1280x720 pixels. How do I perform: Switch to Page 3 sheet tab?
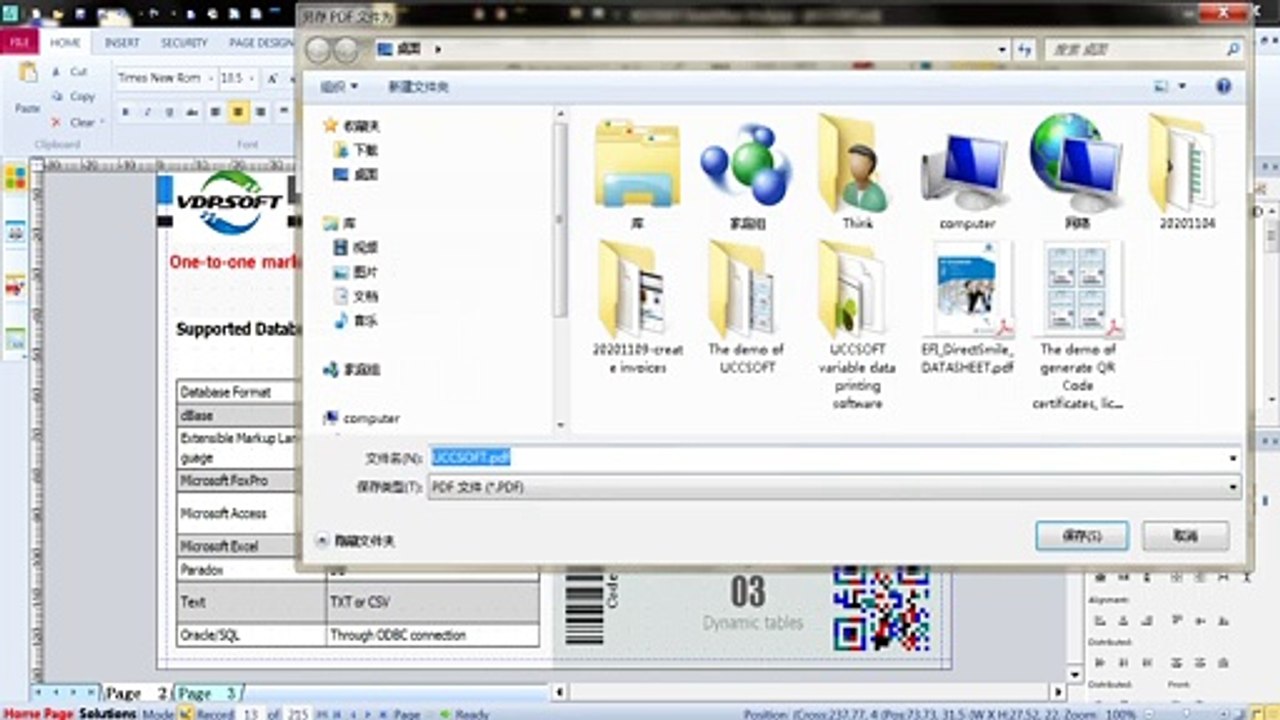(x=208, y=693)
